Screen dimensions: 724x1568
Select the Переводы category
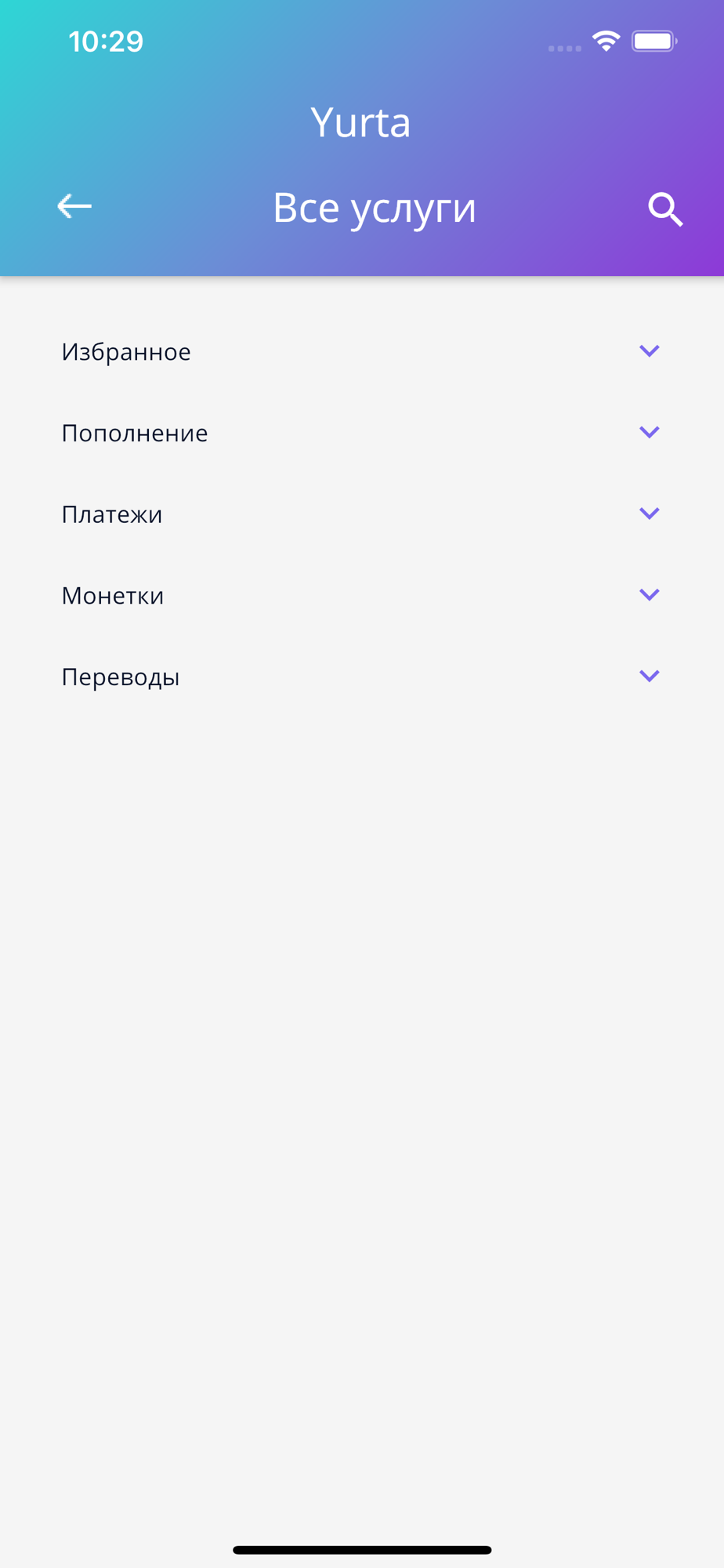(x=121, y=677)
